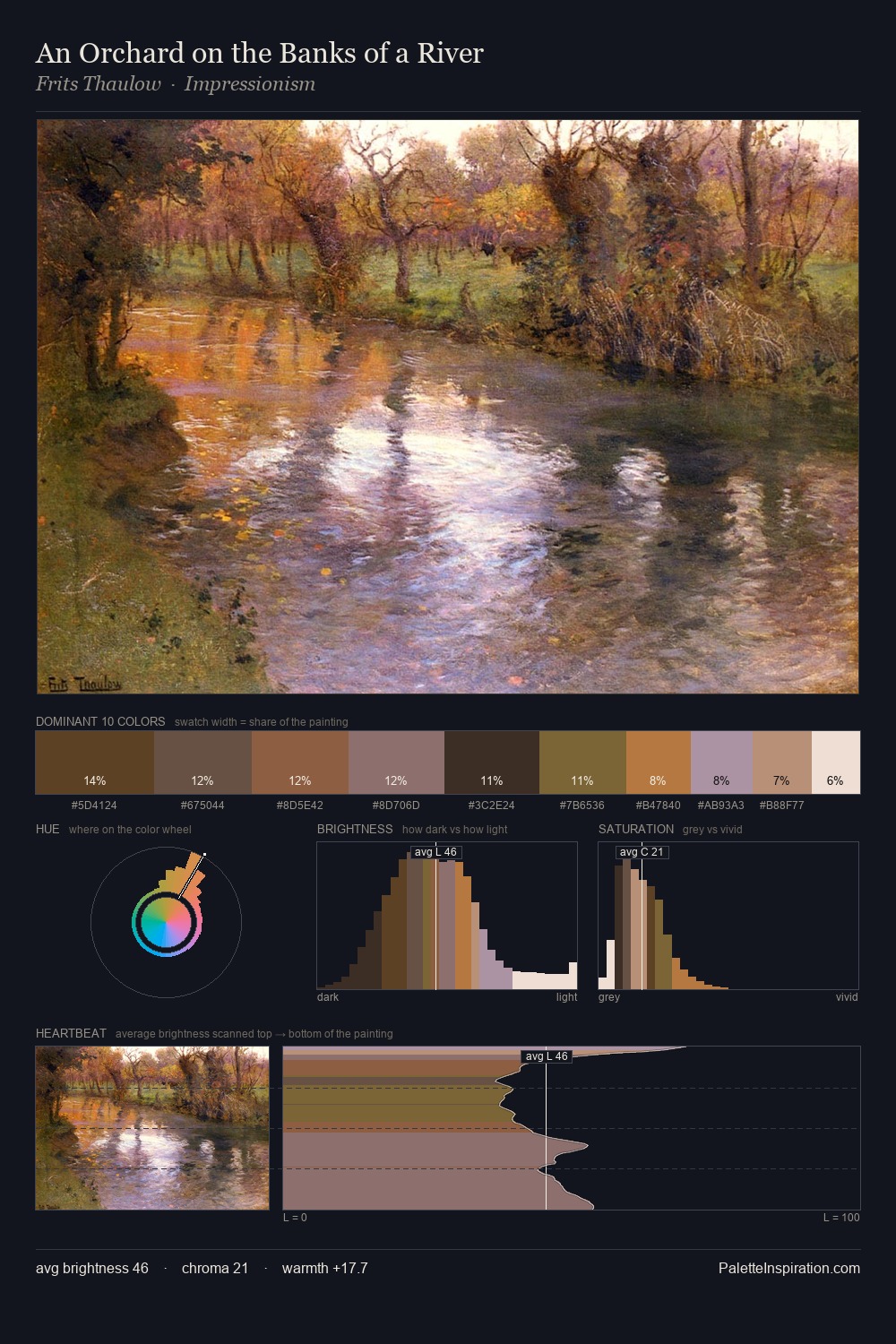Click the grey label under Saturation histogram
The image size is (896, 1344).
(x=609, y=997)
